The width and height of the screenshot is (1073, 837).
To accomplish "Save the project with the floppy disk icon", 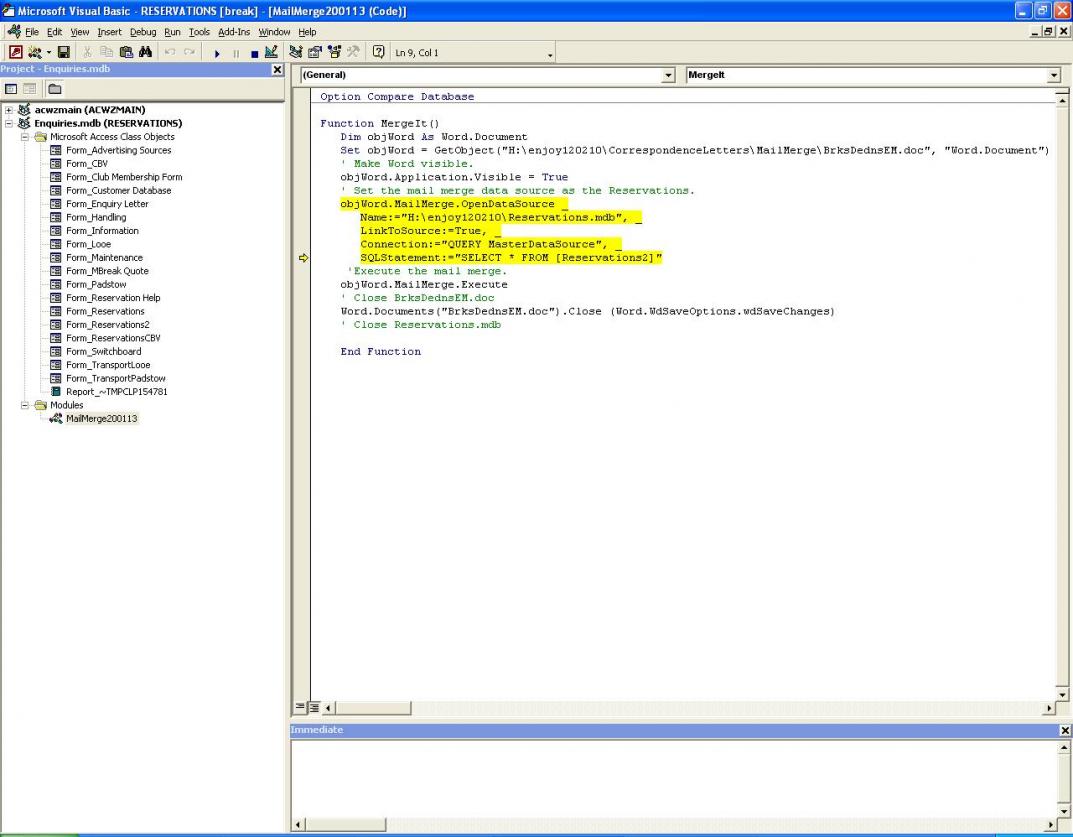I will coord(63,52).
